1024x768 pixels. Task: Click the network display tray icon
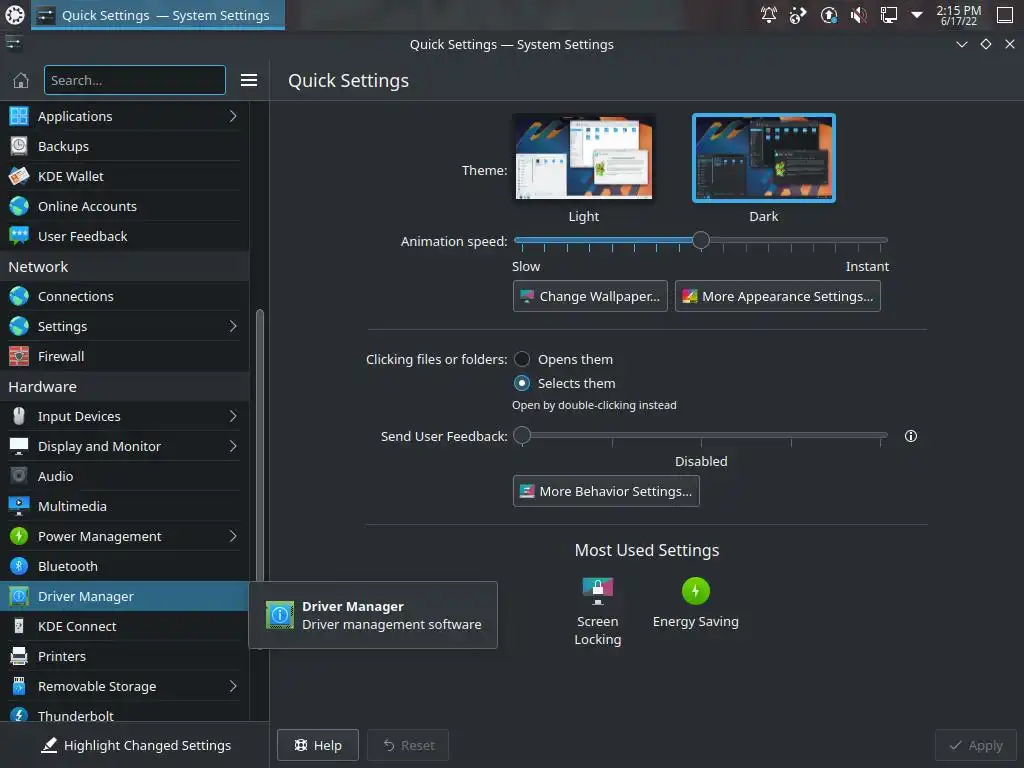pyautogui.click(x=888, y=14)
